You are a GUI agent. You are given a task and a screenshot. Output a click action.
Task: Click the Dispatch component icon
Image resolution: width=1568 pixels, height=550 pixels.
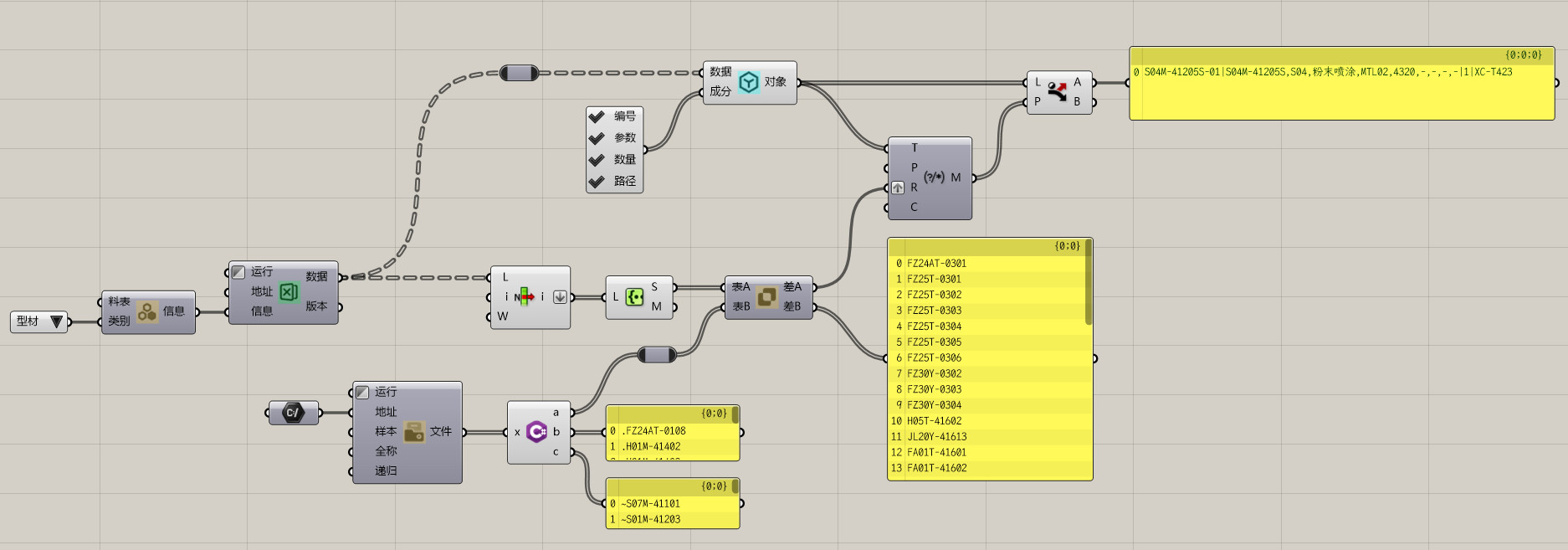1058,91
